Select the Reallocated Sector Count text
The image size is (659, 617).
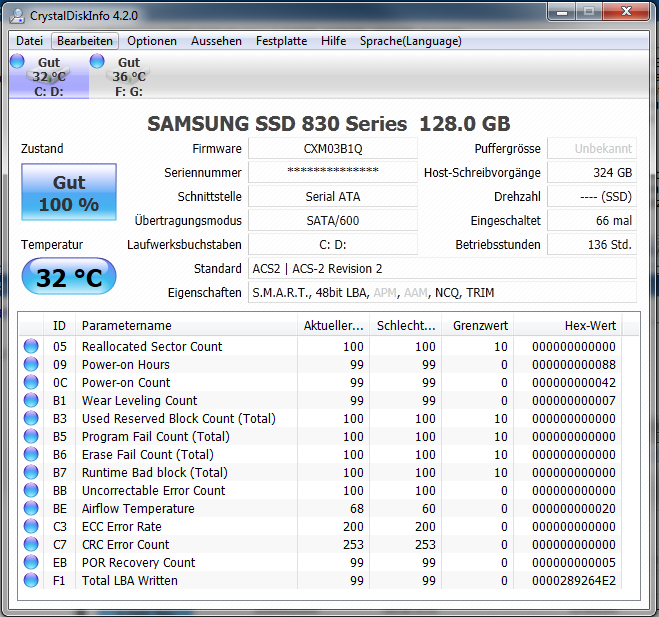pos(152,346)
